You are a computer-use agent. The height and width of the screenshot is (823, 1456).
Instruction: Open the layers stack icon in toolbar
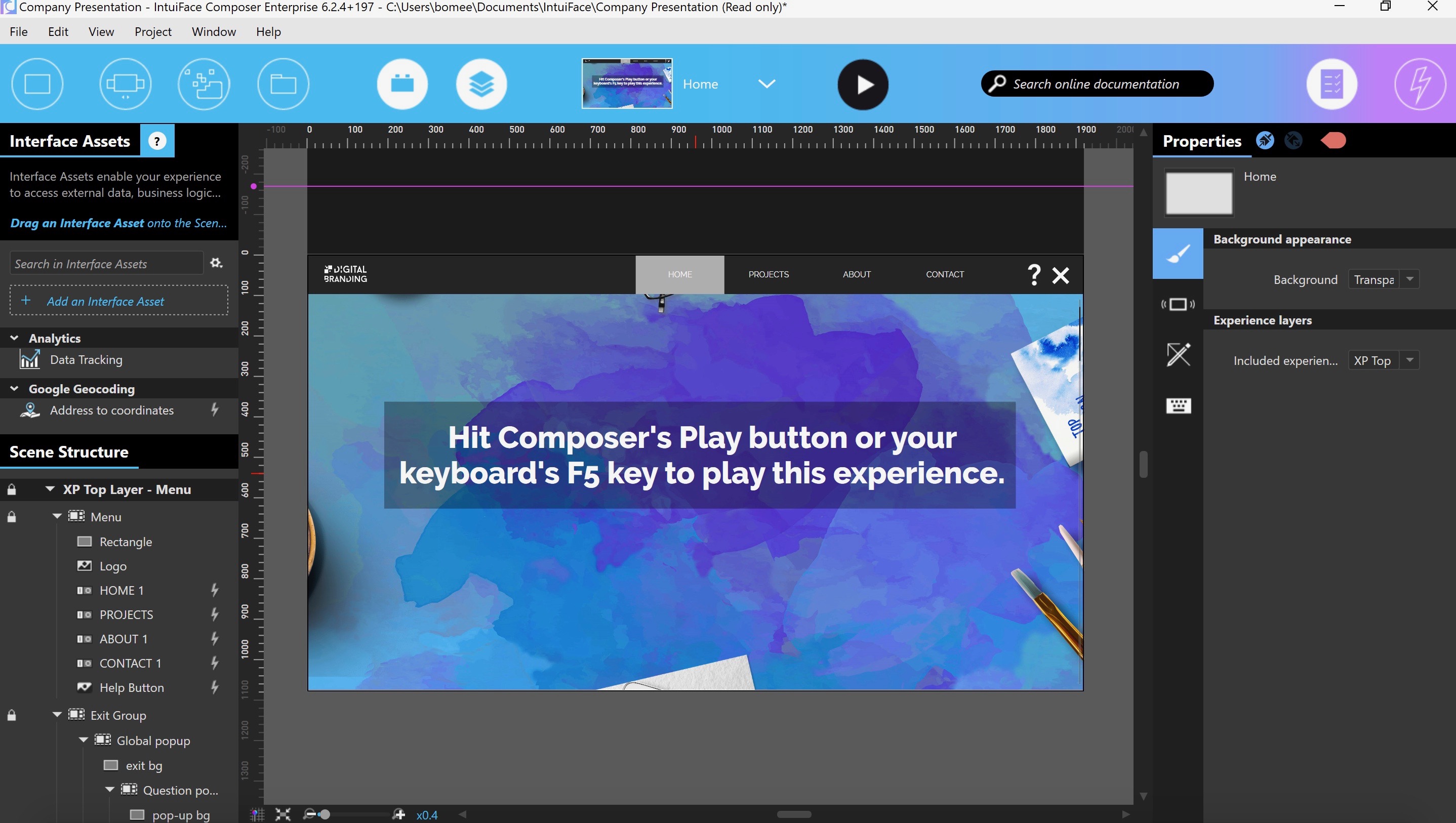(481, 84)
